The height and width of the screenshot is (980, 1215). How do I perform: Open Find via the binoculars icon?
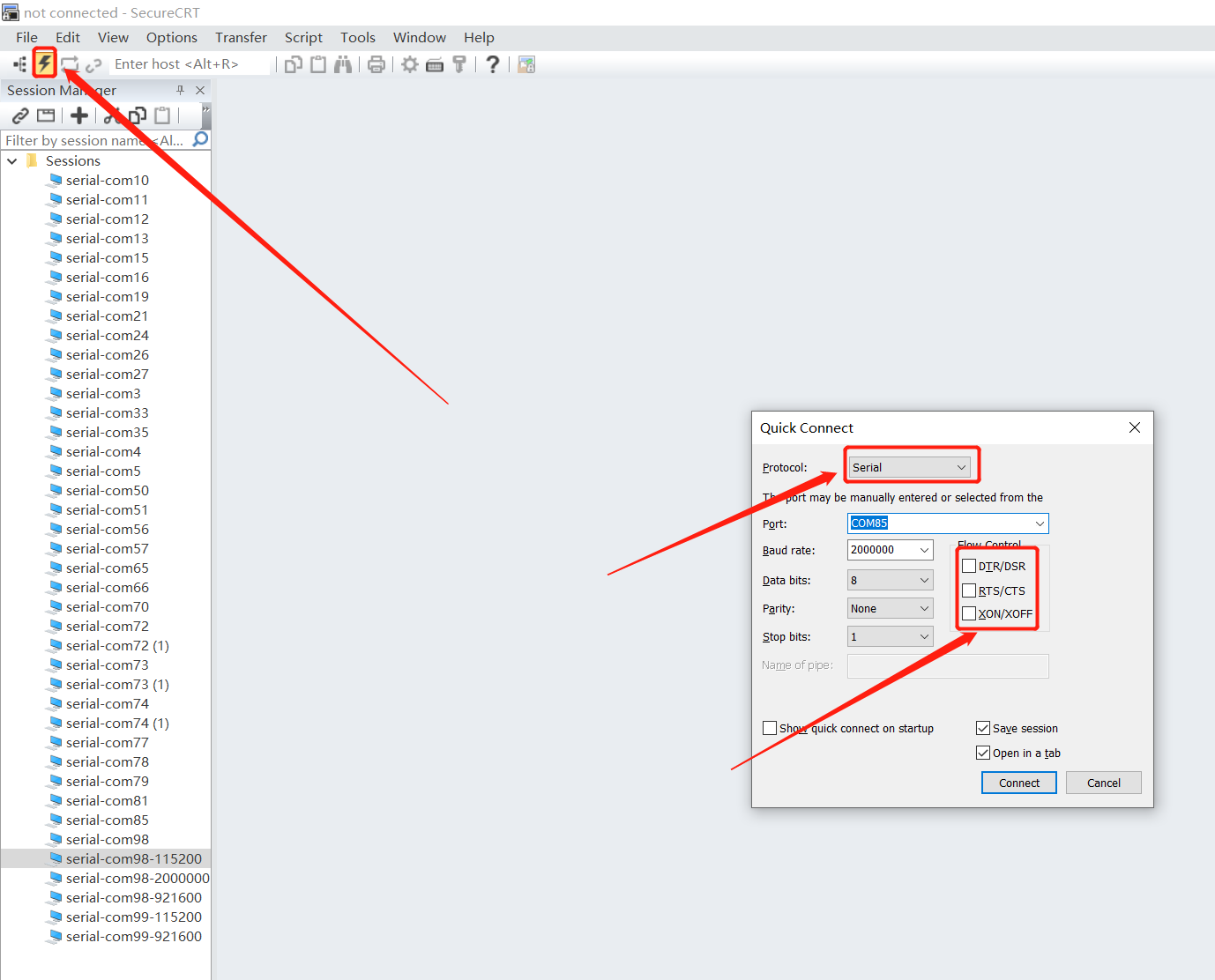coord(343,64)
